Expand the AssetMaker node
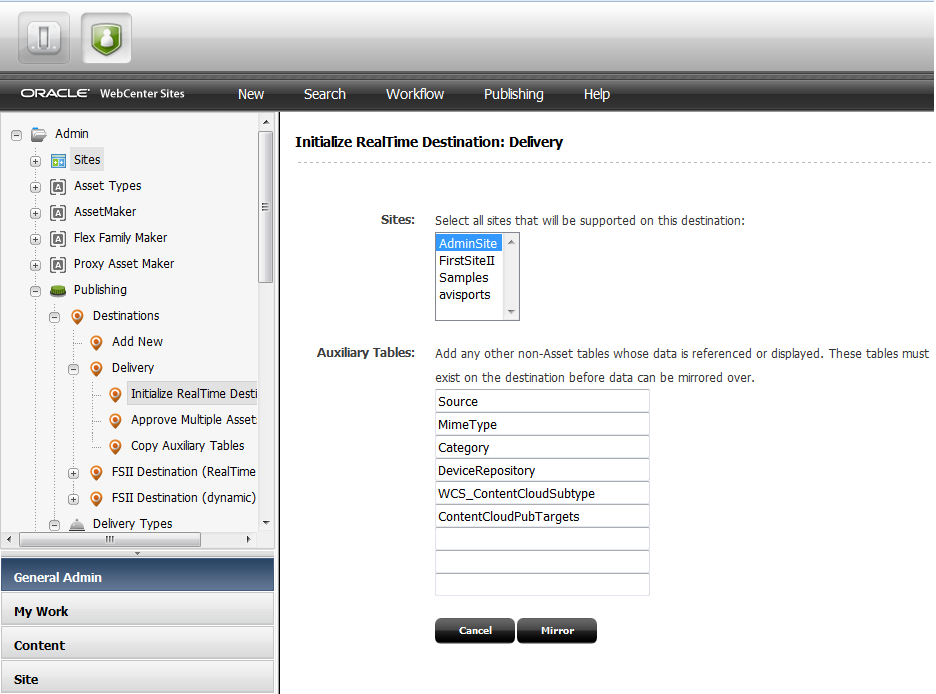The width and height of the screenshot is (936, 694). [x=35, y=213]
